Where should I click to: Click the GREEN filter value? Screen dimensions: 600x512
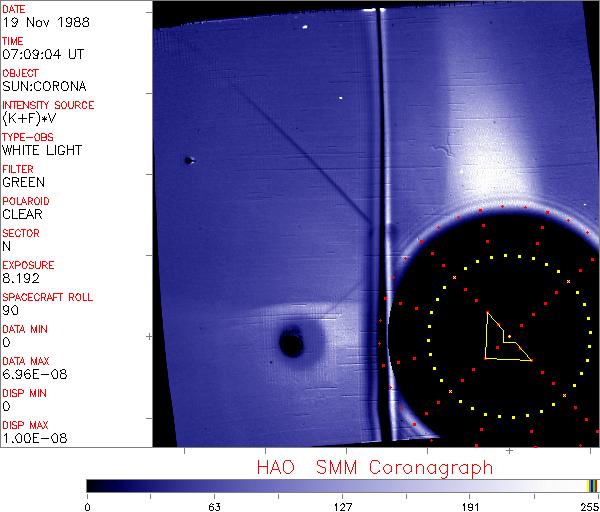[x=23, y=182]
